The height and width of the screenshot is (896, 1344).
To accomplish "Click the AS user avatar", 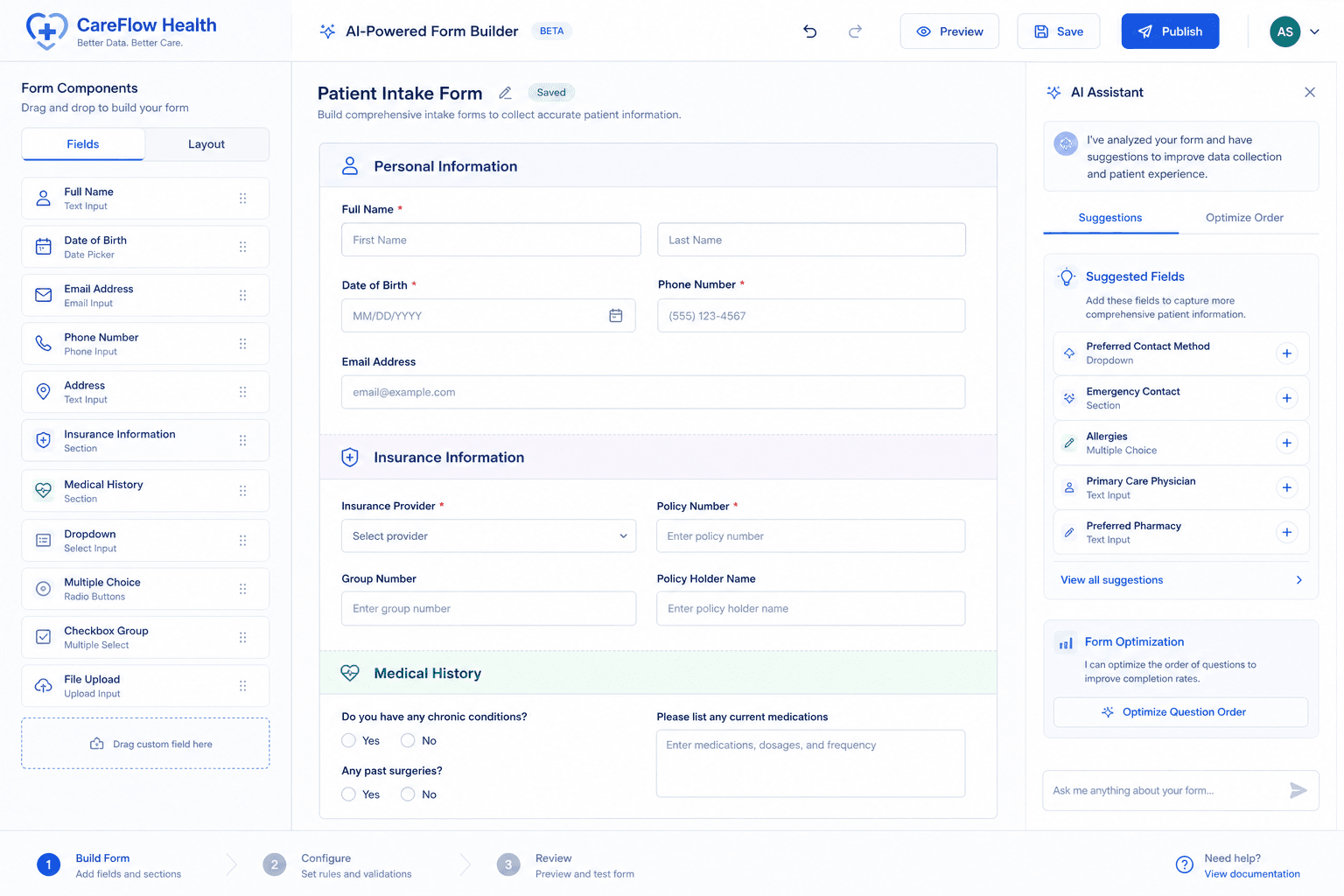I will [1284, 31].
